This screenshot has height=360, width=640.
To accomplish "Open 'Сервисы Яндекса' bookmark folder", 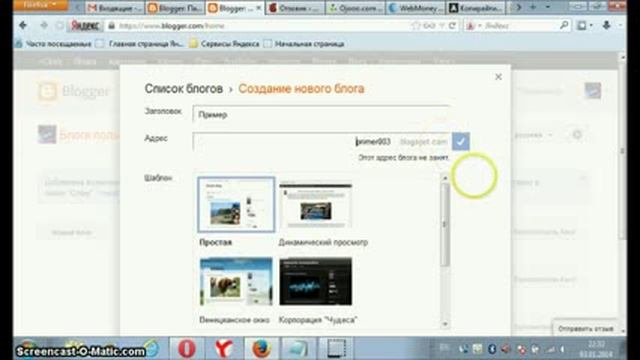I will [x=224, y=44].
